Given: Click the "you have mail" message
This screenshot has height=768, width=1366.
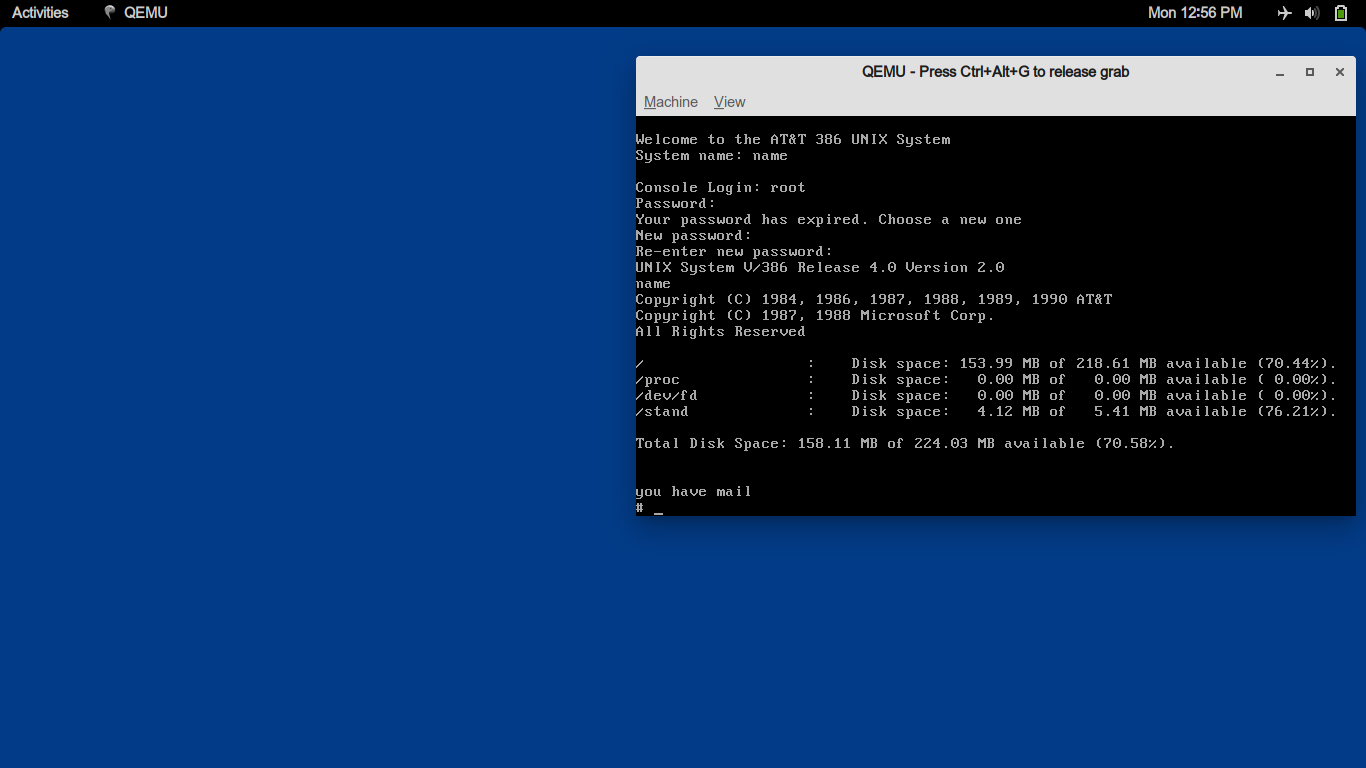Looking at the screenshot, I should pos(693,491).
